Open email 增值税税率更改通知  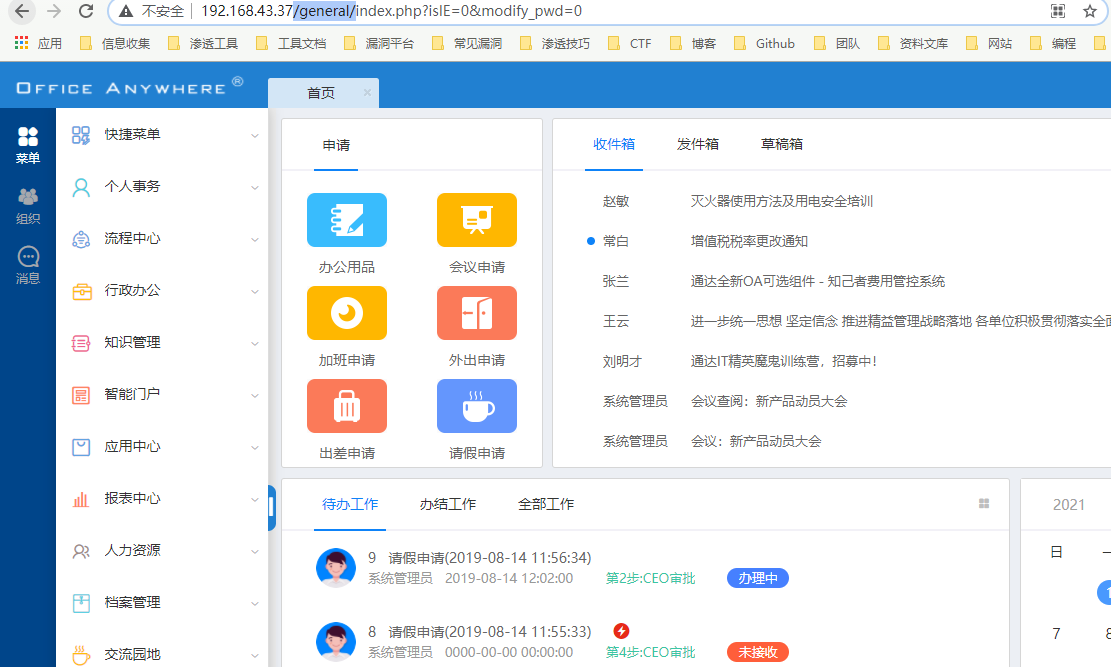(x=749, y=241)
